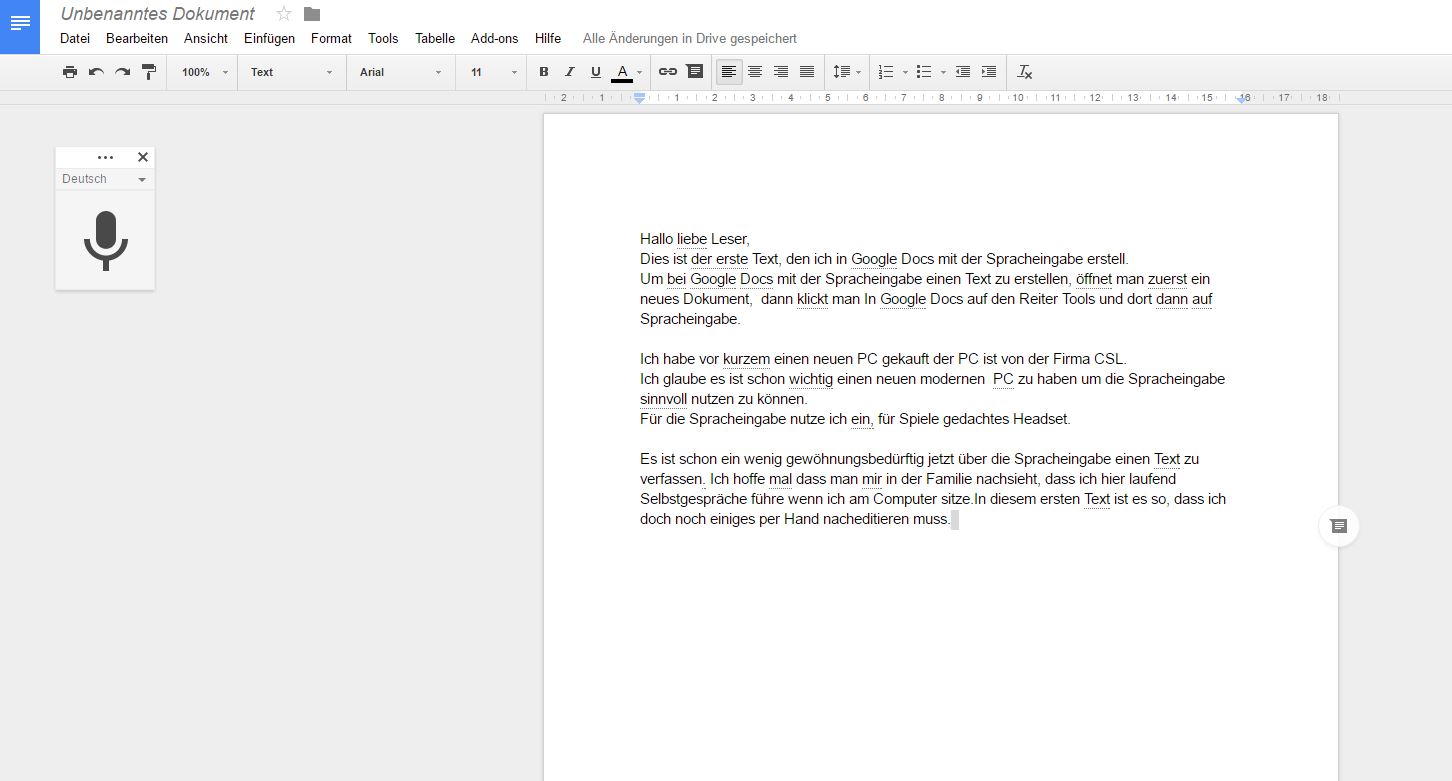Clear the text formatting
The width and height of the screenshot is (1452, 781).
pyautogui.click(x=1025, y=72)
